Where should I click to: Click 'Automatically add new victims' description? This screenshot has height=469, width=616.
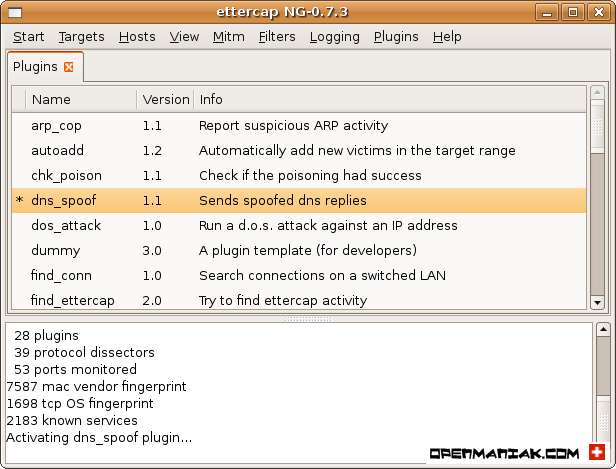coord(357,150)
